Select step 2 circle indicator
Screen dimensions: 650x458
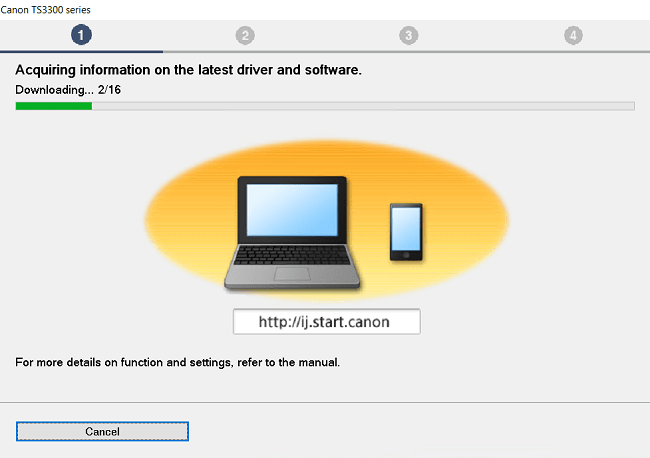tap(245, 36)
